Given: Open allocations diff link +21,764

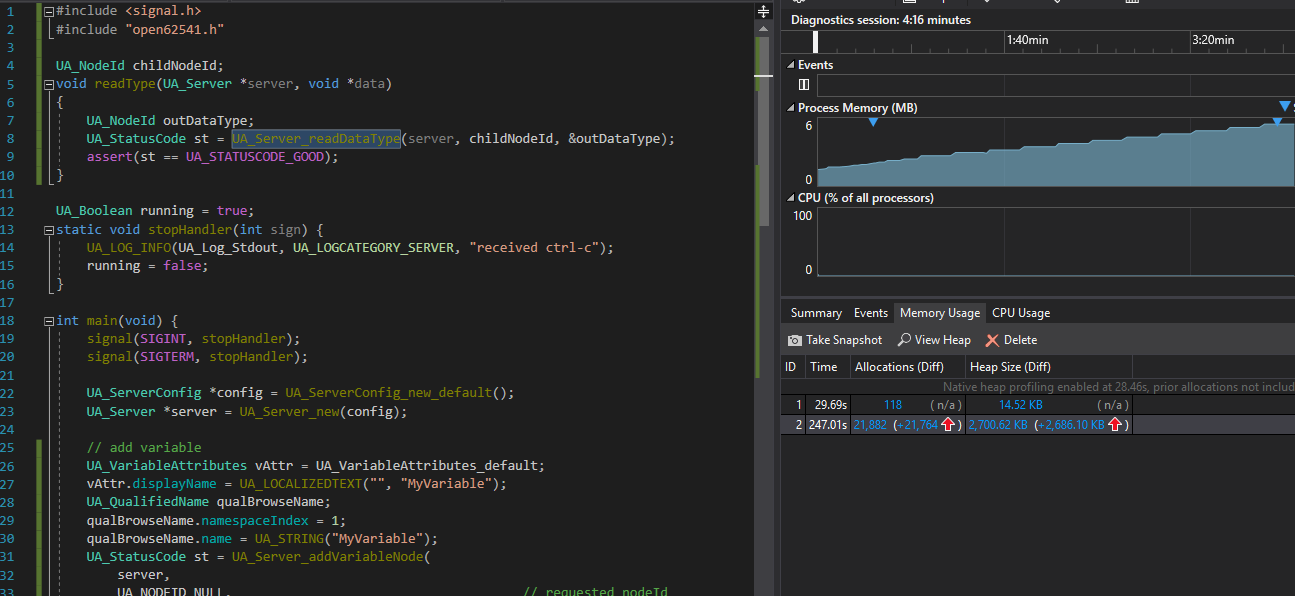Looking at the screenshot, I should point(917,425).
